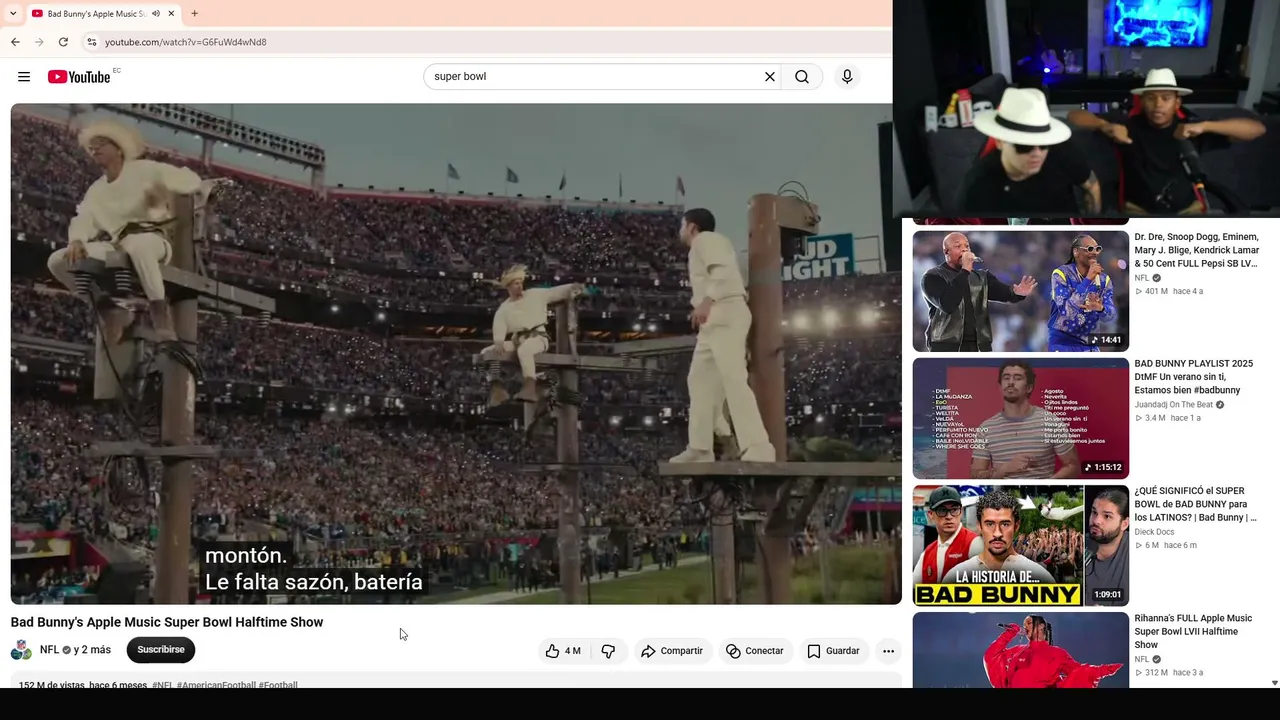Viewport: 1280px width, 720px height.
Task: Open the YouTube guide hamburger menu
Action: (24, 77)
